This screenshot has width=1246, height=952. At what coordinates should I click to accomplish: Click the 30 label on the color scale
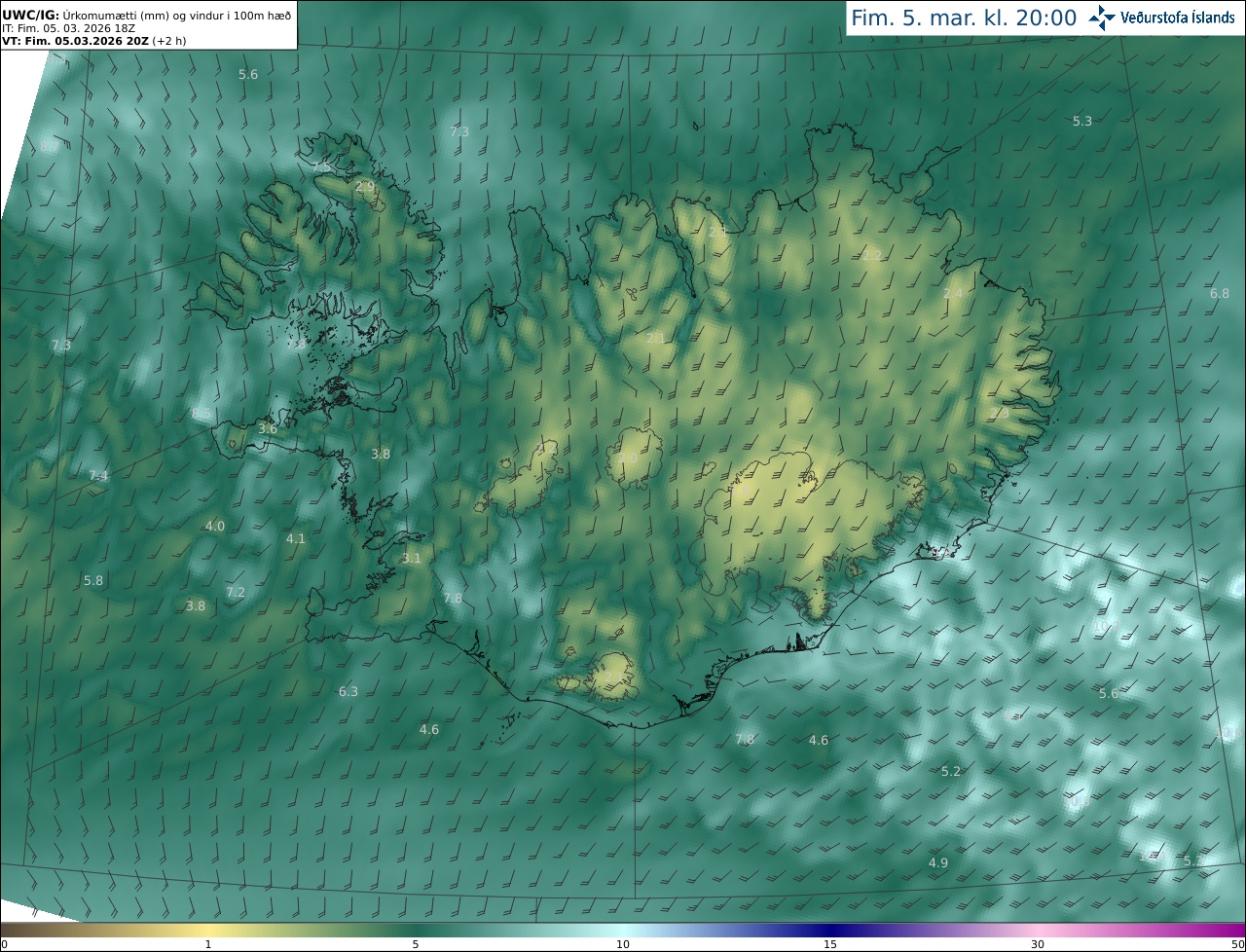click(1038, 944)
